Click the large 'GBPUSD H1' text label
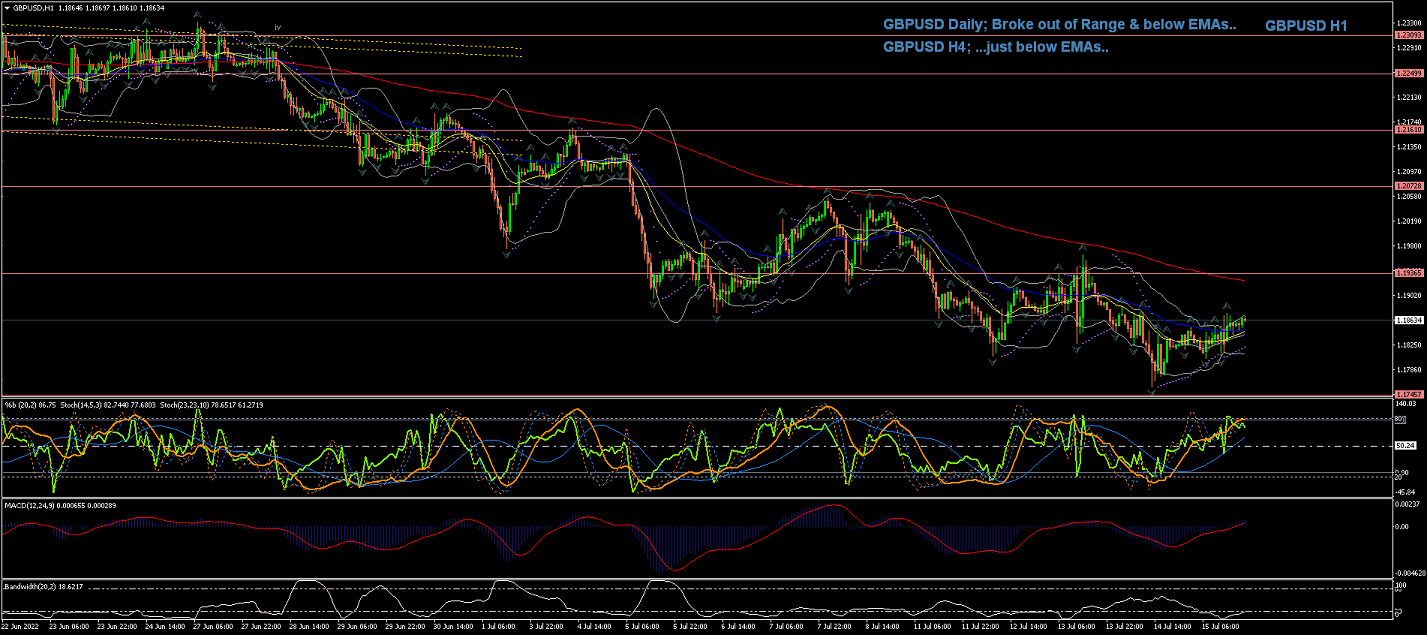1427x635 pixels. click(x=1306, y=26)
